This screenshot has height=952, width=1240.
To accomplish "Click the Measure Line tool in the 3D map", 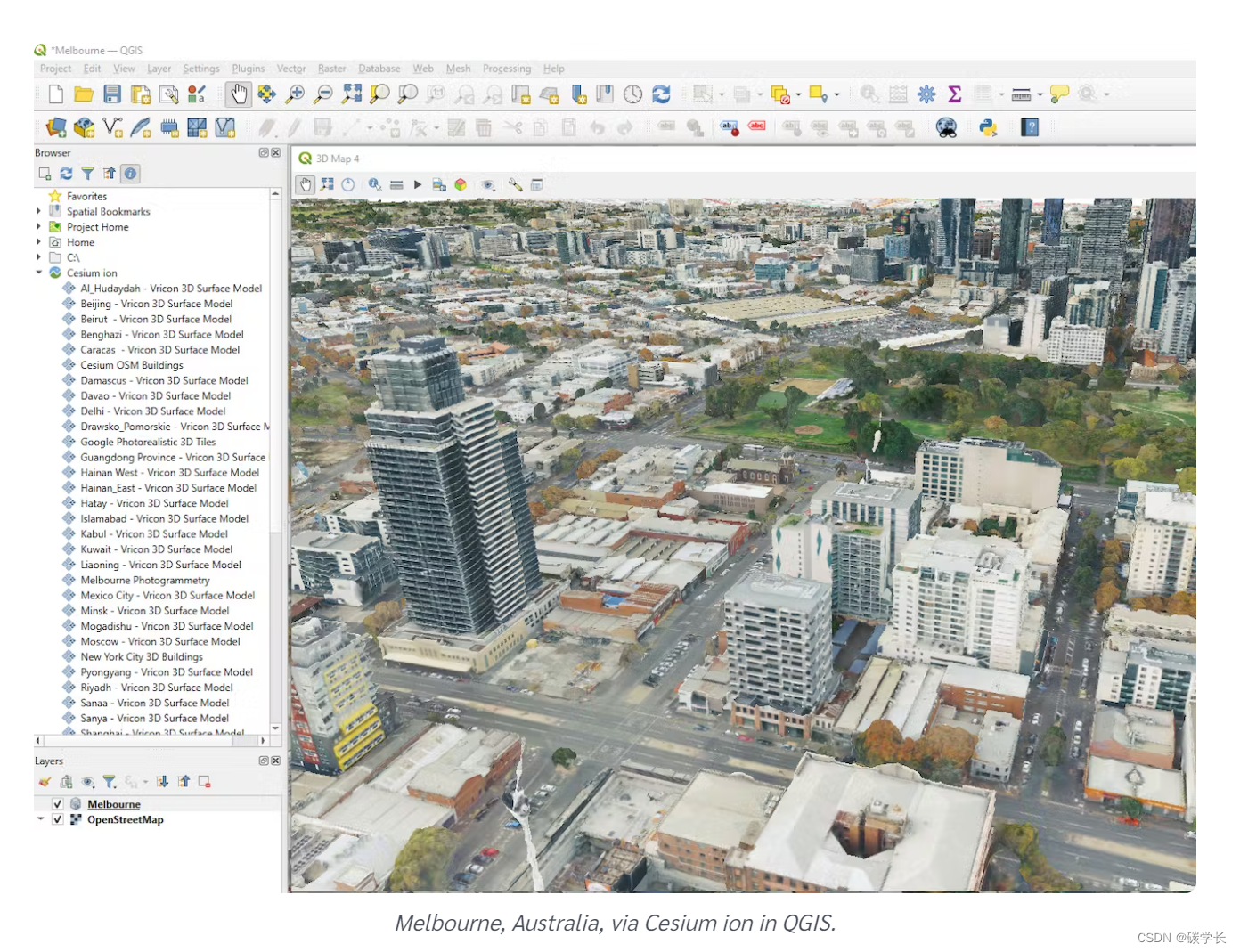I will coord(396,184).
